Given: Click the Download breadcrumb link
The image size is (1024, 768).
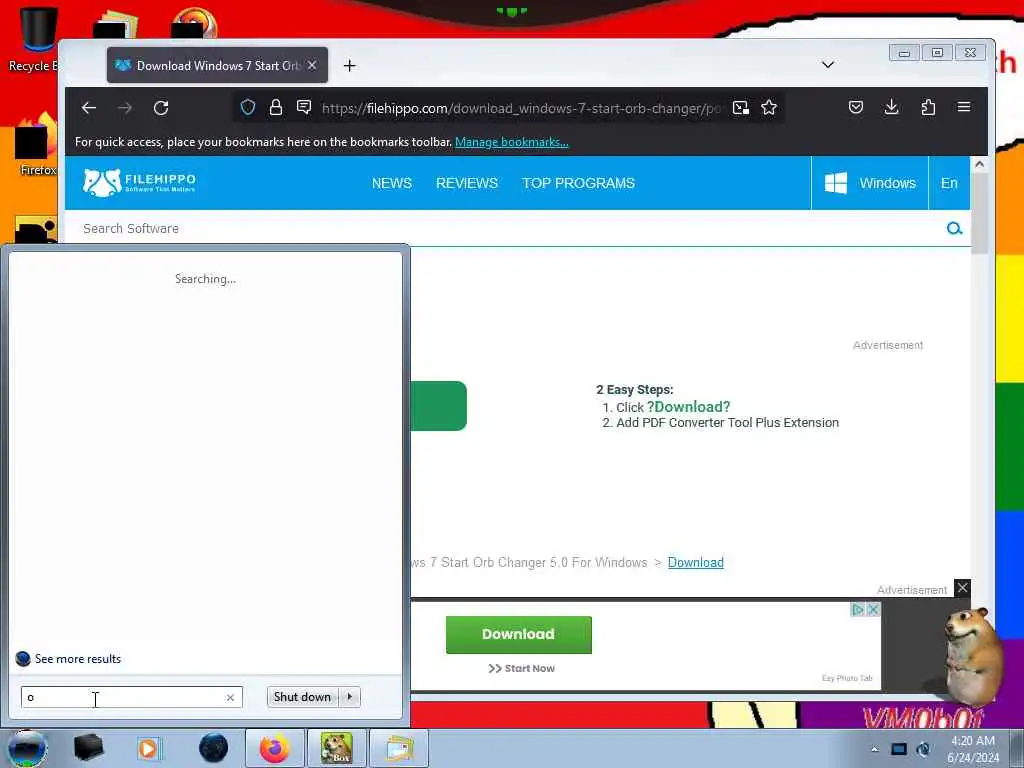Looking at the screenshot, I should click(x=696, y=562).
